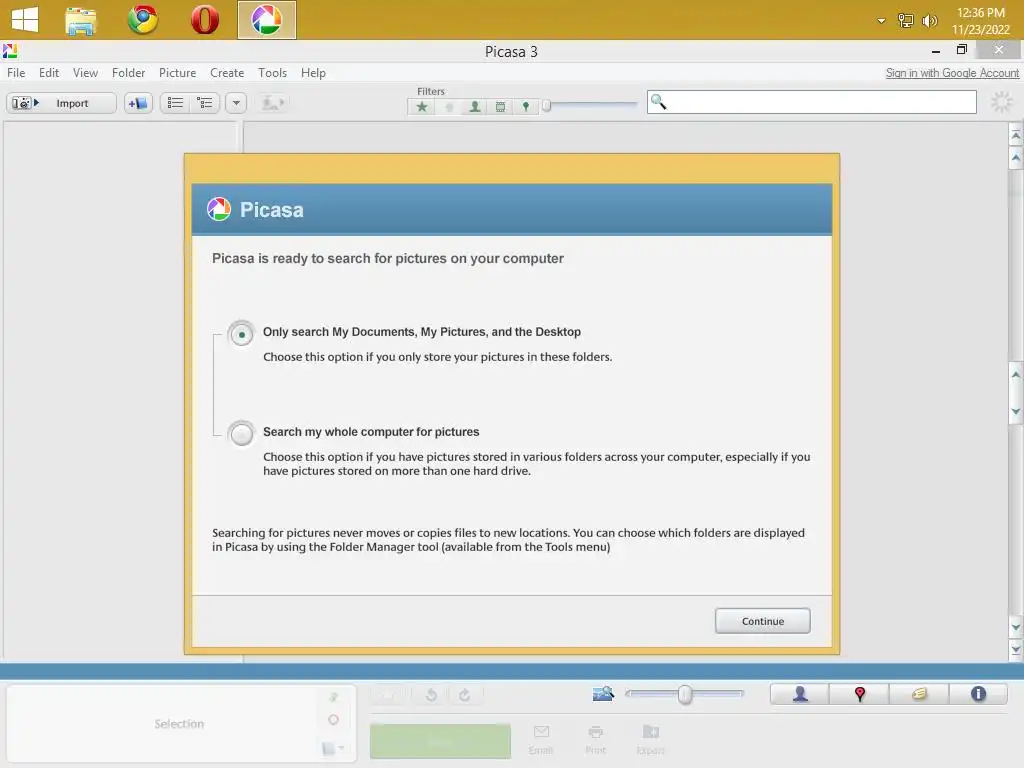The height and width of the screenshot is (768, 1024).
Task: Click Sign in with Google Account link
Action: [x=952, y=73]
